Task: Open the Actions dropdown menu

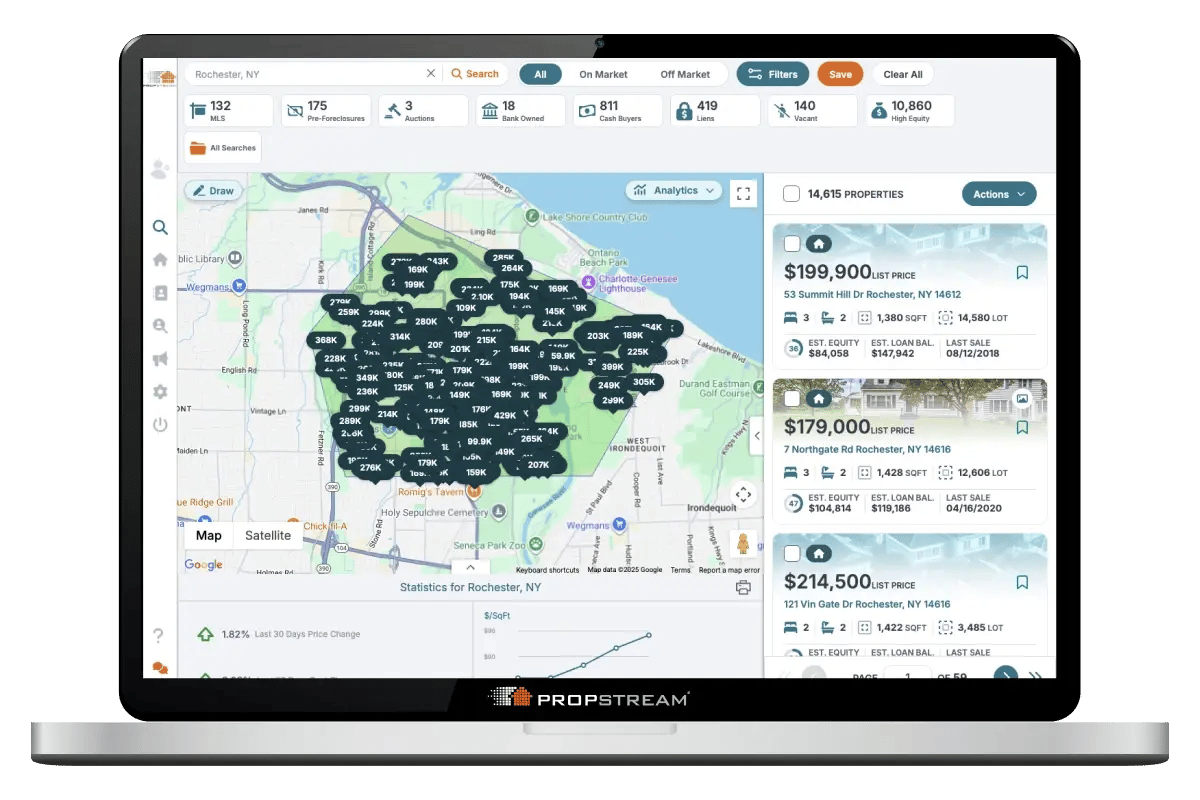Action: click(999, 194)
